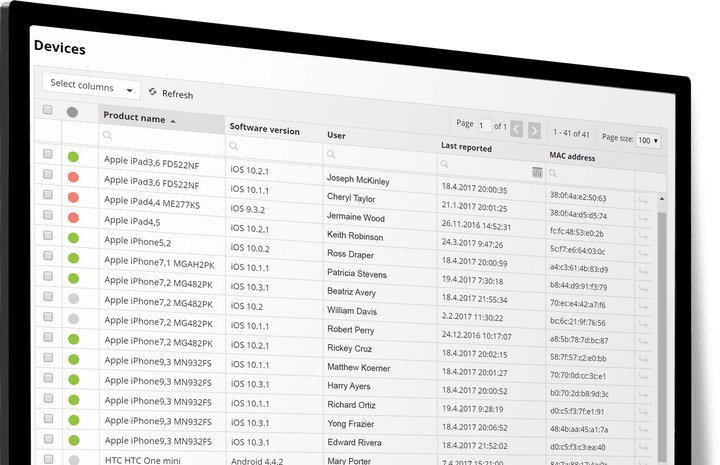This screenshot has width=720, height=465.
Task: Click the User column filter search icon
Action: tap(331, 155)
